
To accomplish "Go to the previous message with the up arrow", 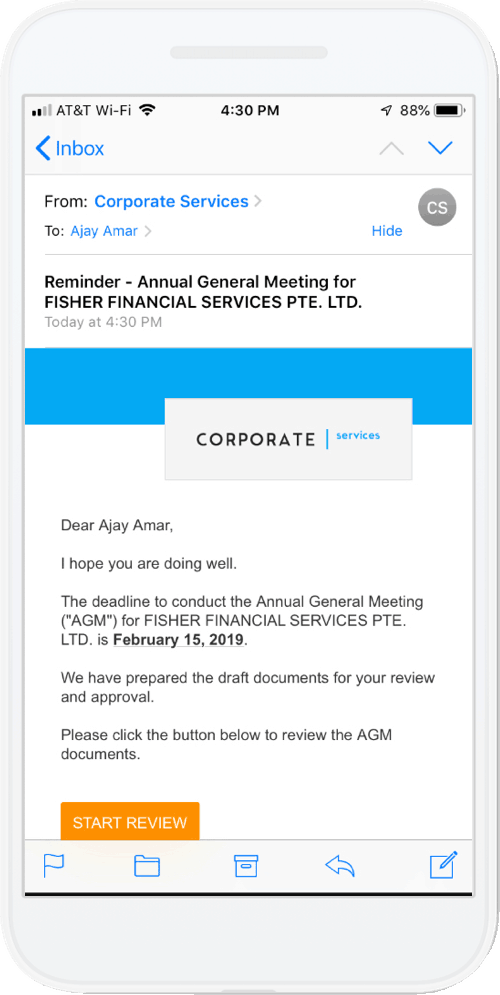I will tap(391, 148).
